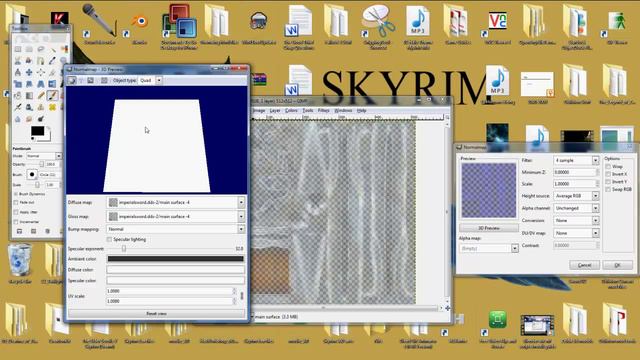Click OK in Normalmap dialog
640x360 pixels.
click(x=617, y=265)
